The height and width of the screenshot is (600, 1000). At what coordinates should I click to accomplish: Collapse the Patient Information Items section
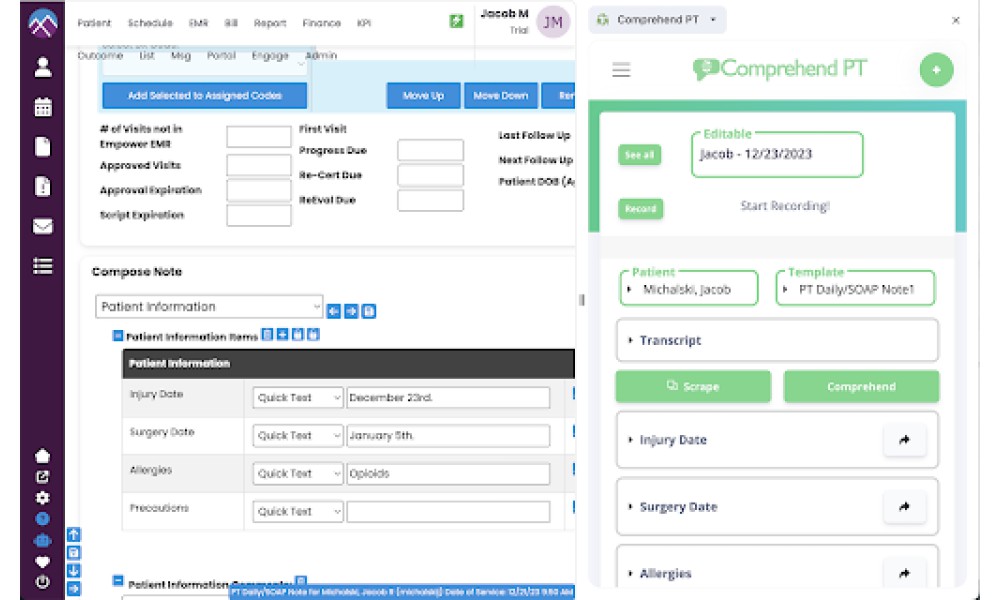pyautogui.click(x=118, y=335)
